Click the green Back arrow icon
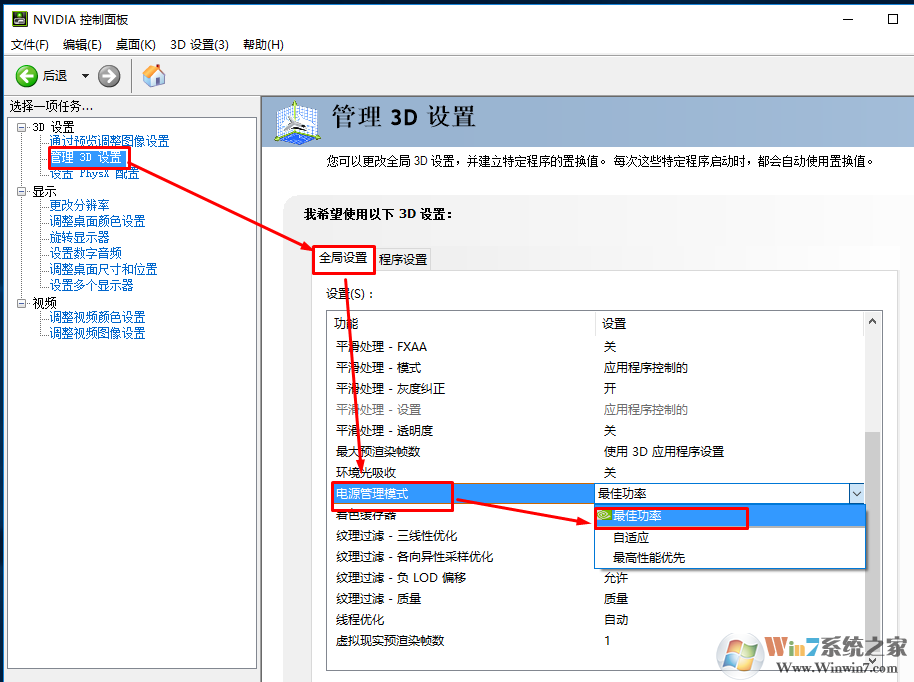 (x=27, y=76)
